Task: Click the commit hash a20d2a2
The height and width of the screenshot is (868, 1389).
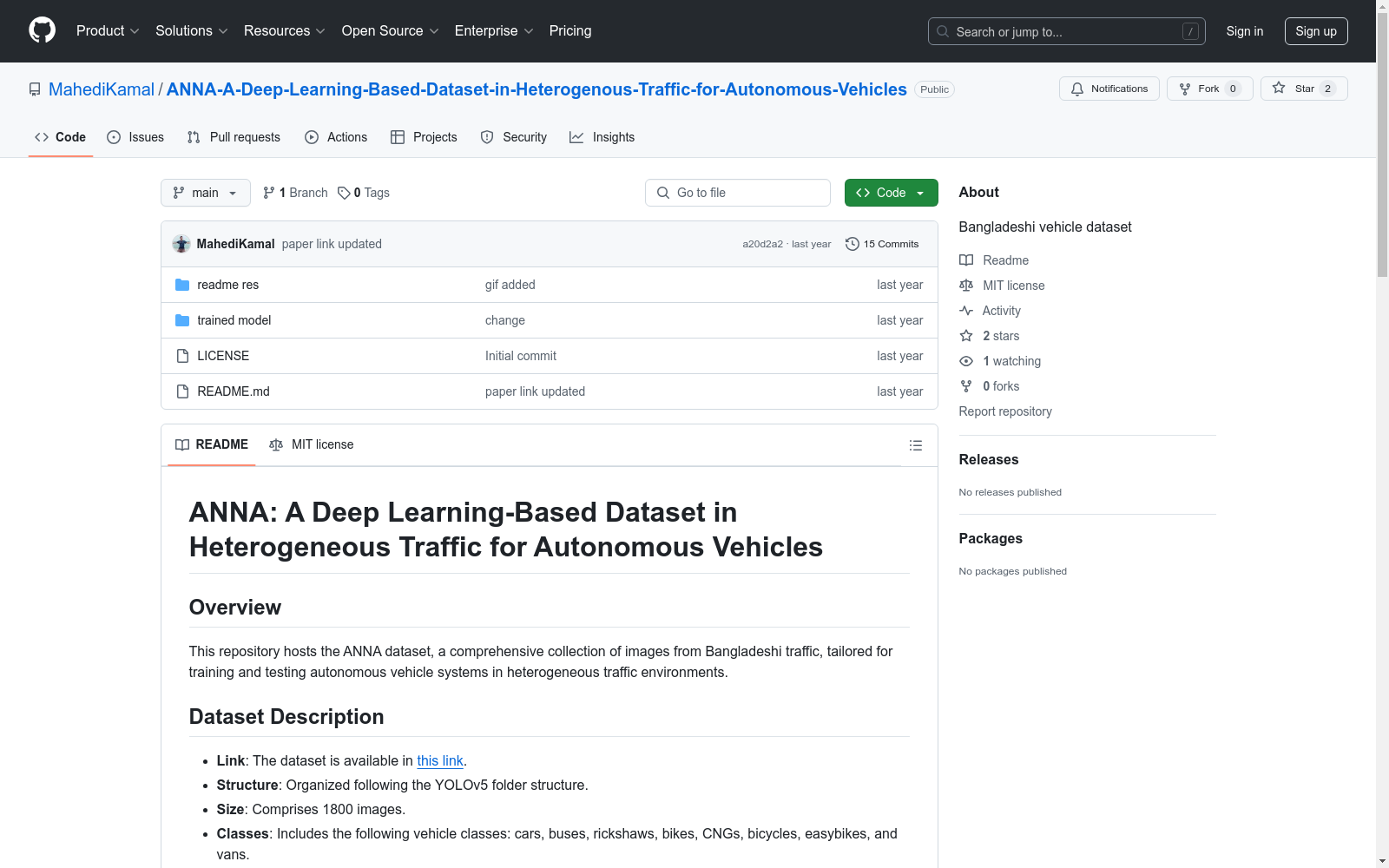Action: coord(762,244)
